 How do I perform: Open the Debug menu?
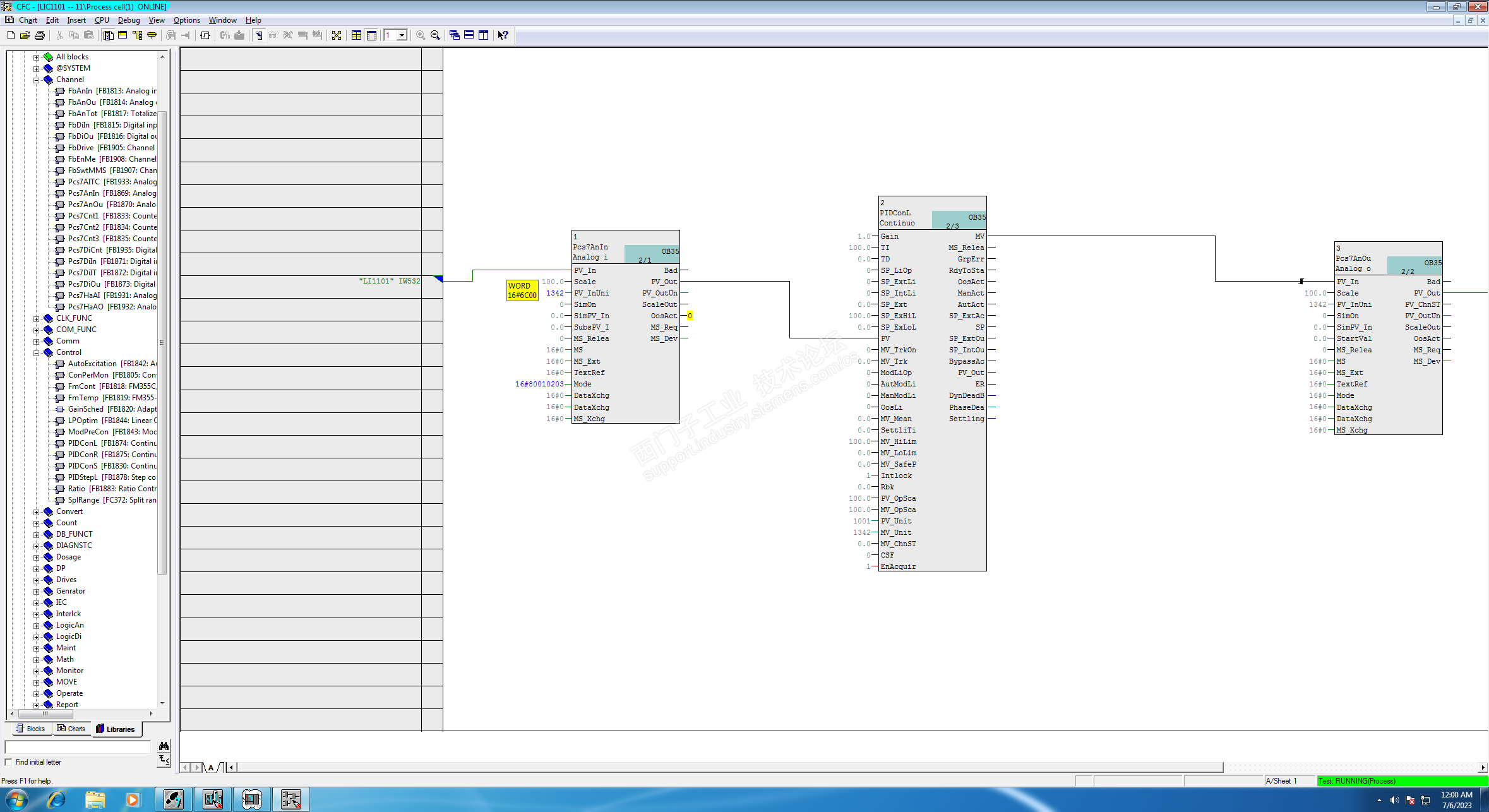pyautogui.click(x=129, y=20)
